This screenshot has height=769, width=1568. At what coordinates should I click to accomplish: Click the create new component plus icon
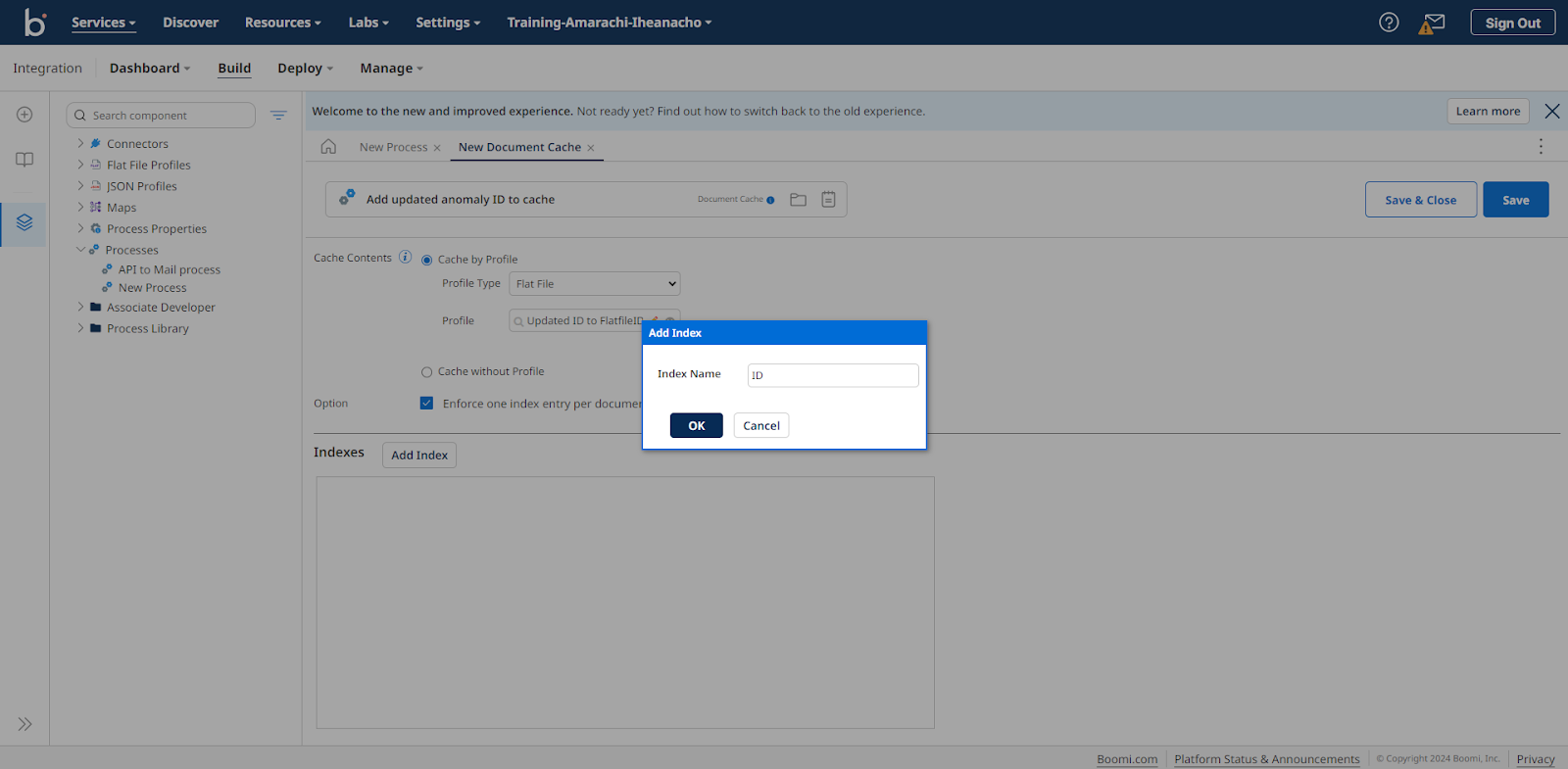pos(24,115)
